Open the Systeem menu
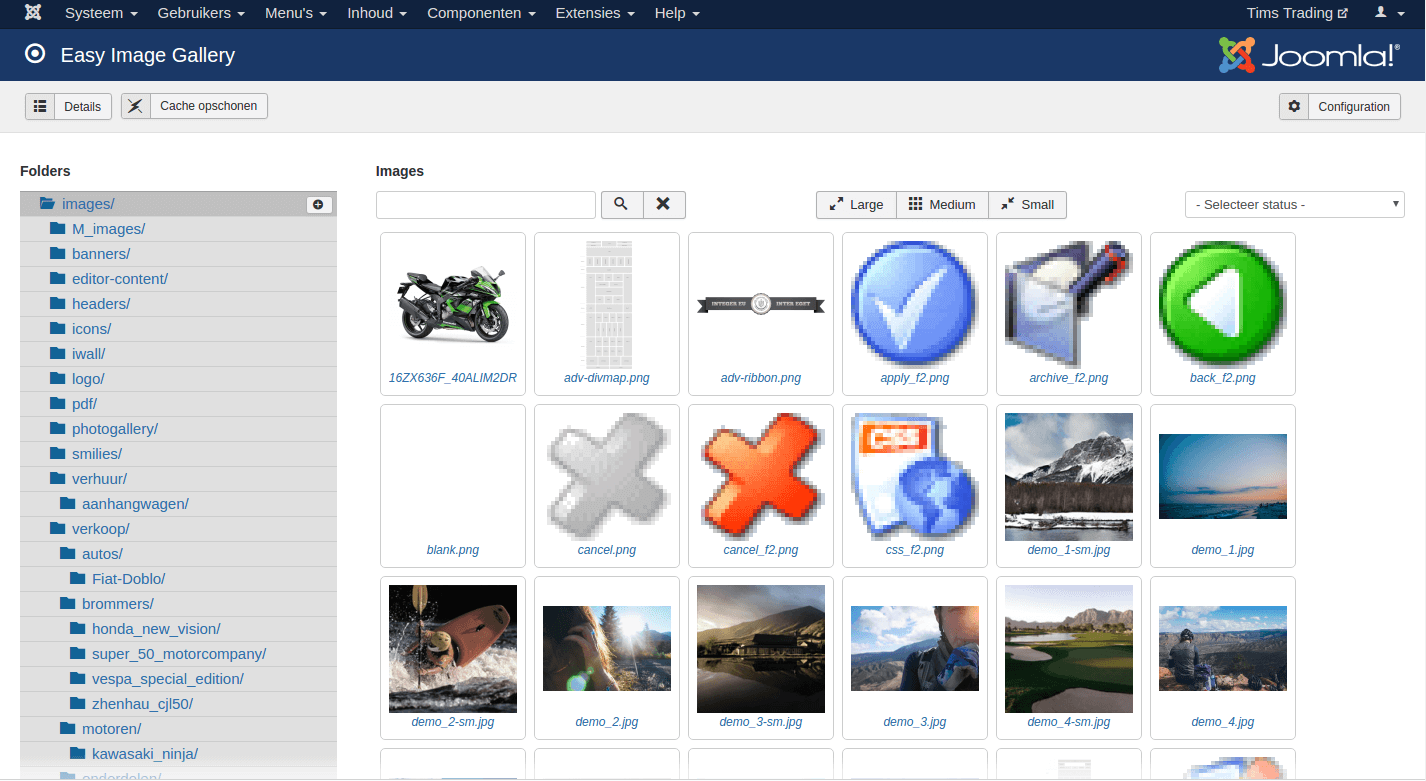1426x781 pixels. [100, 13]
